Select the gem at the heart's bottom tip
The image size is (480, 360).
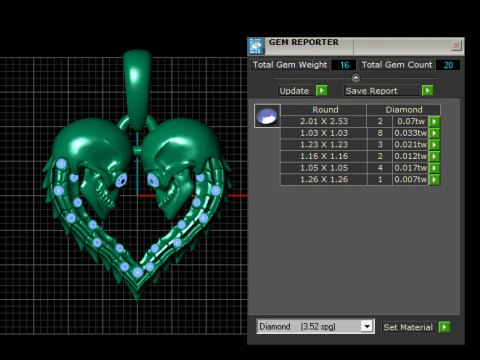137,272
